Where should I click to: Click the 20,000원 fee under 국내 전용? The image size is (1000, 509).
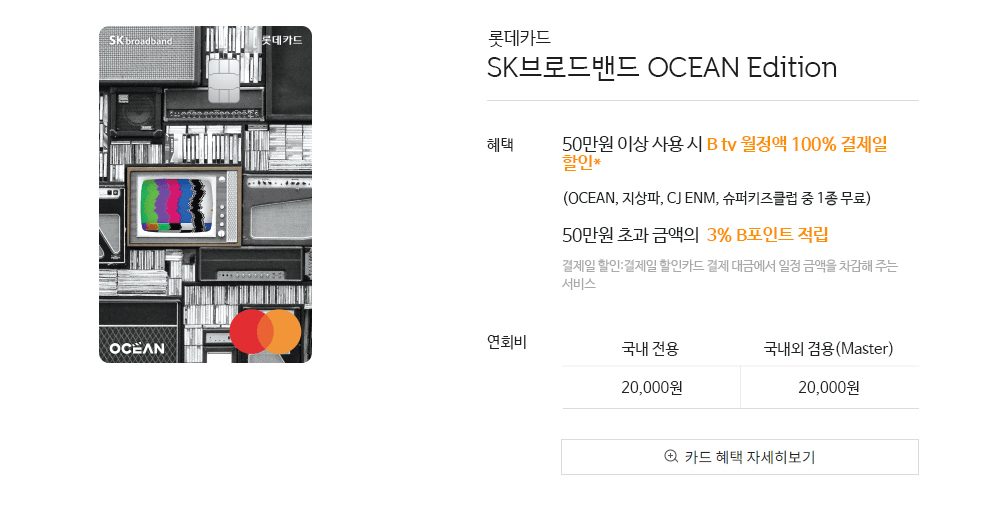[651, 388]
